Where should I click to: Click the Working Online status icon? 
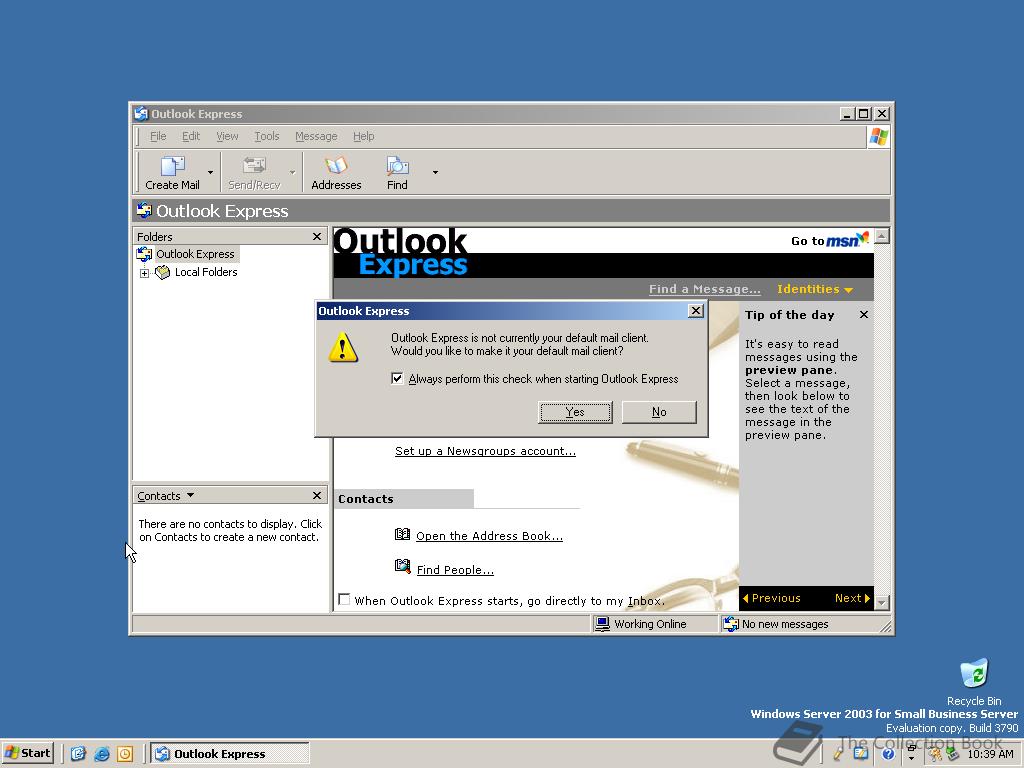coord(602,624)
